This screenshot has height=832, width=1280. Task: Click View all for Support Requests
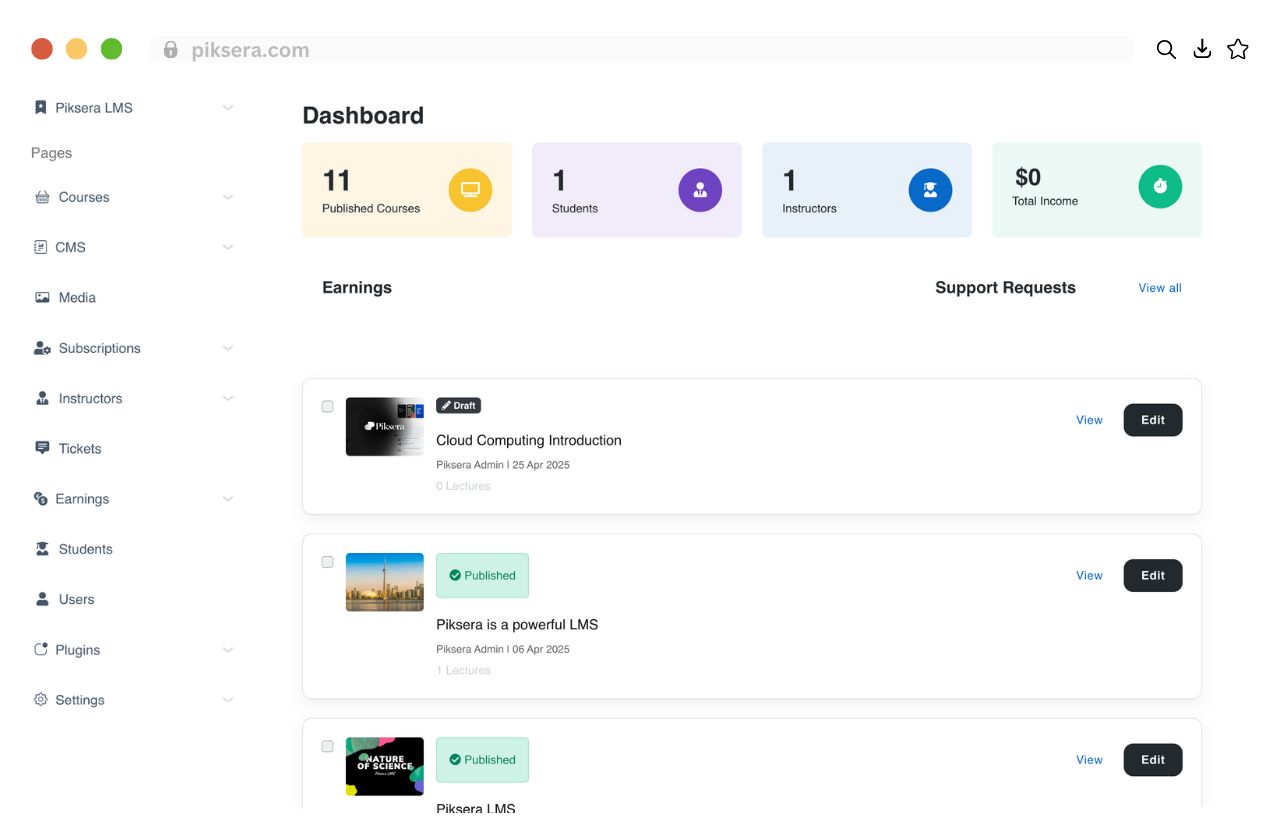[x=1159, y=288]
